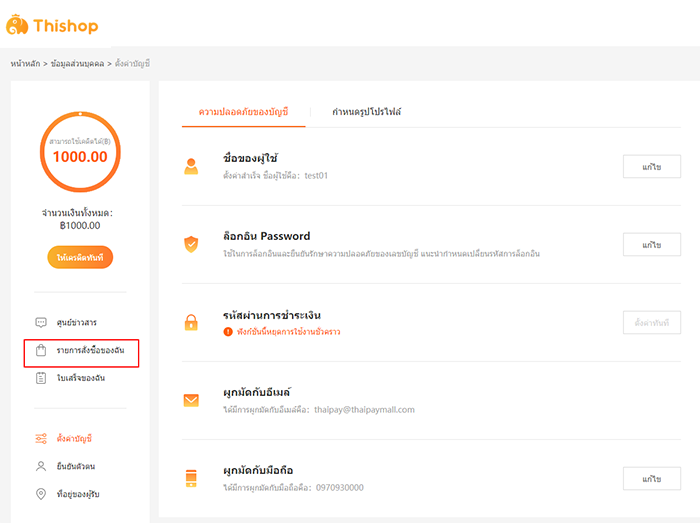Click the identity verification person icon
Image resolution: width=700 pixels, height=523 pixels.
coord(41,466)
